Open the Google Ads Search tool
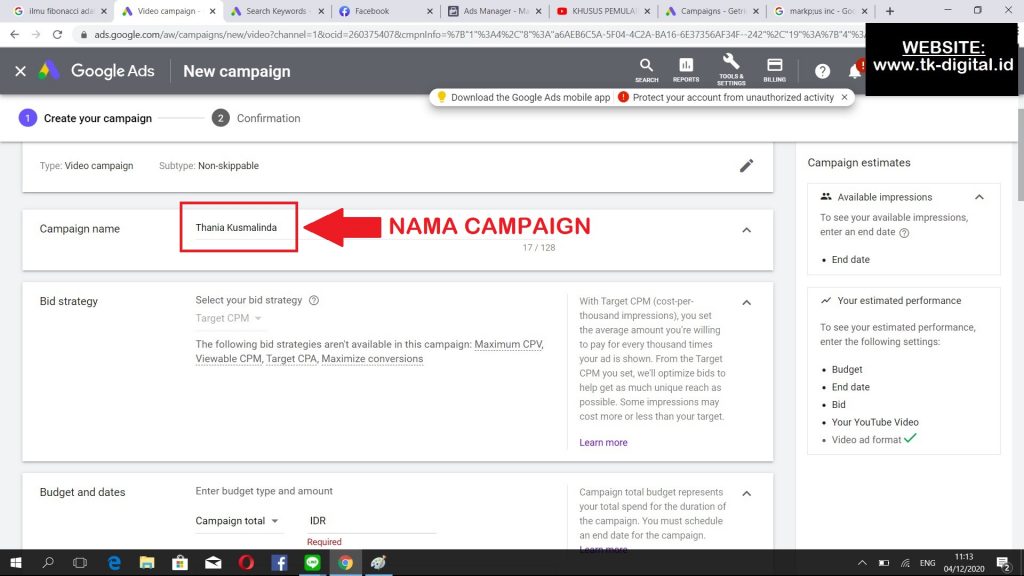 647,70
